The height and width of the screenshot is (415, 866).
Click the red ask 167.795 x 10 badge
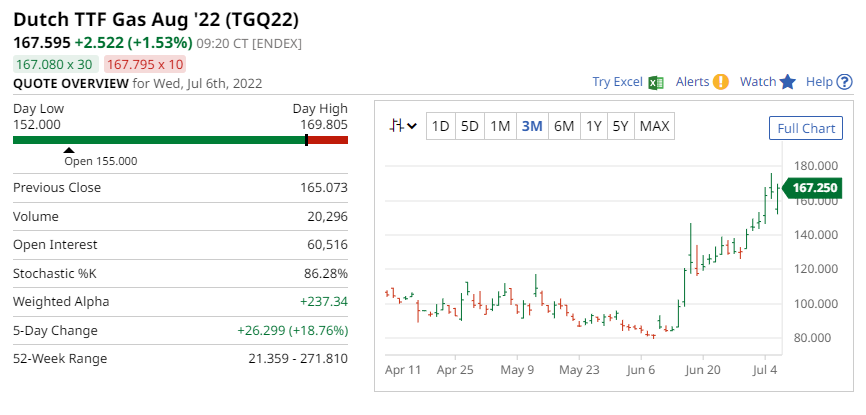(145, 65)
